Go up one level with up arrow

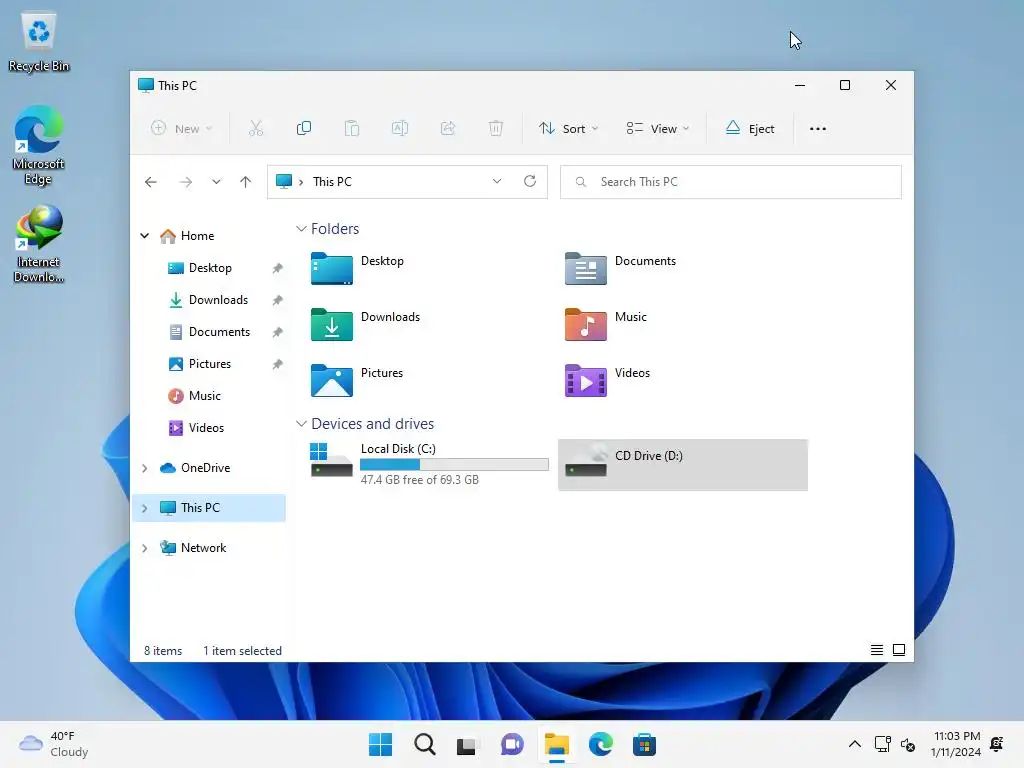tap(246, 182)
